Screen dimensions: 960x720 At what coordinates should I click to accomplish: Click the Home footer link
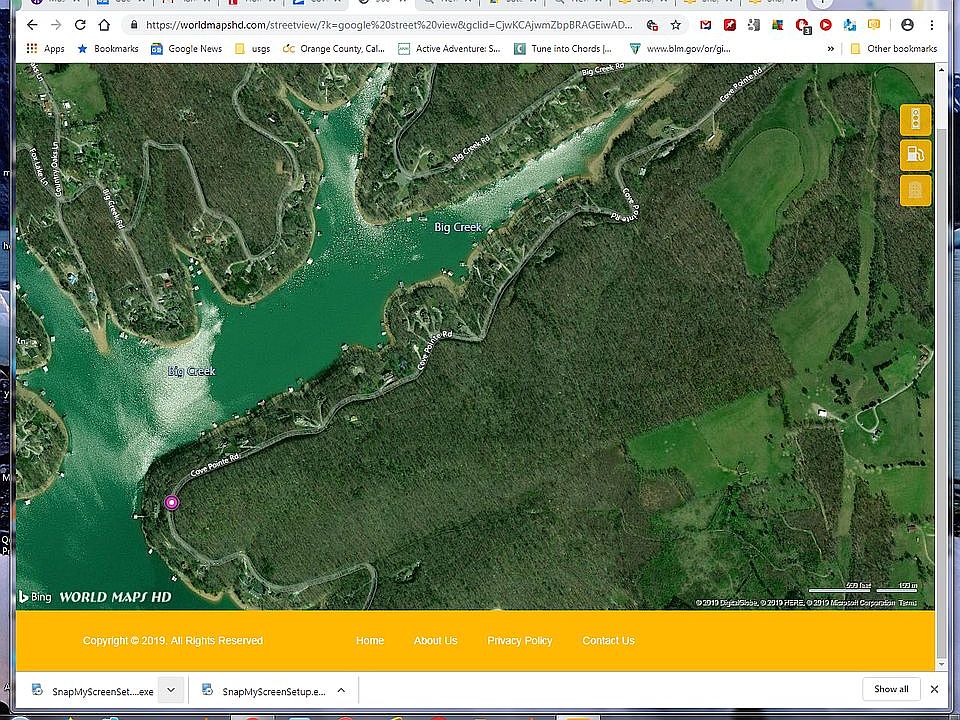(370, 641)
